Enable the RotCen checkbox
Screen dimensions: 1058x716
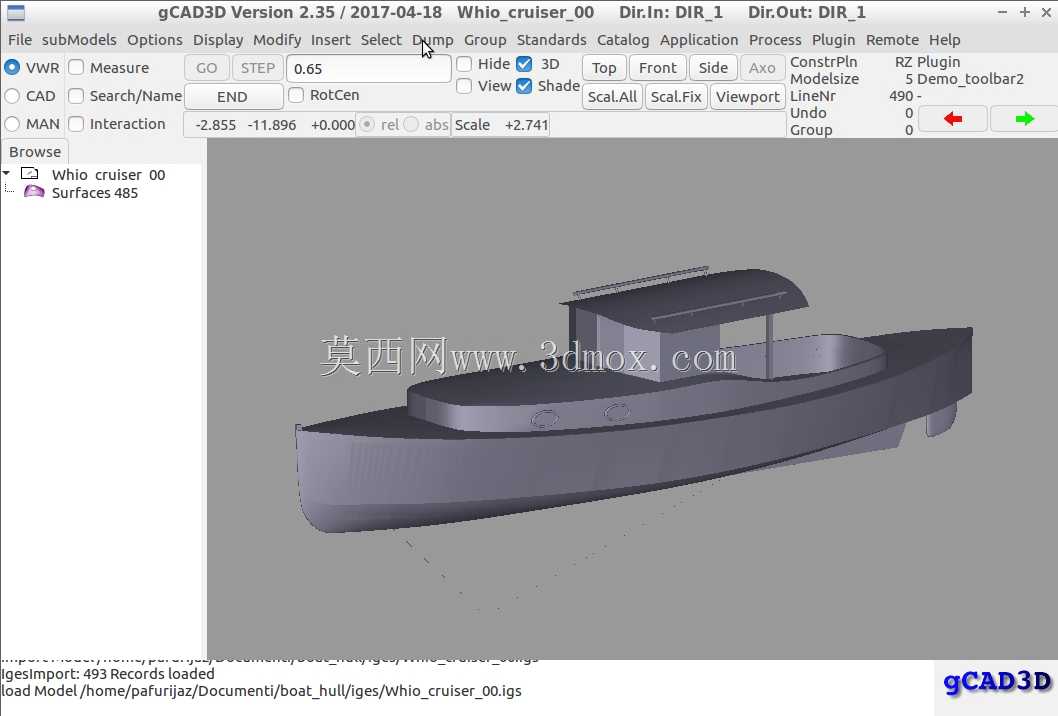point(296,95)
